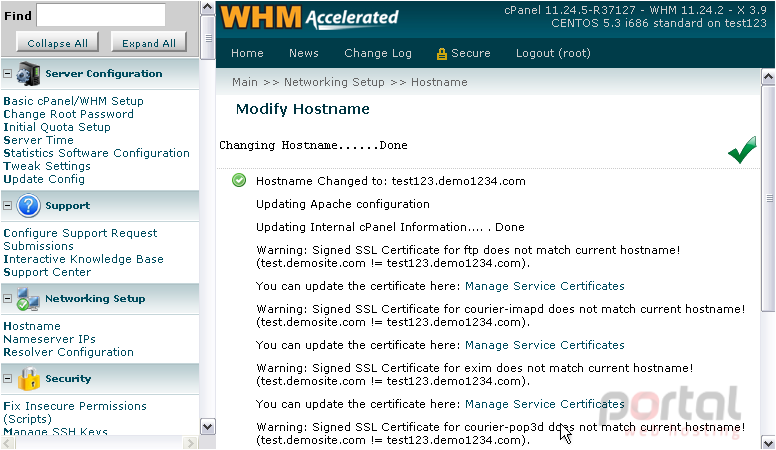Click the Support question mark icon
This screenshot has height=450, width=776.
(x=28, y=205)
